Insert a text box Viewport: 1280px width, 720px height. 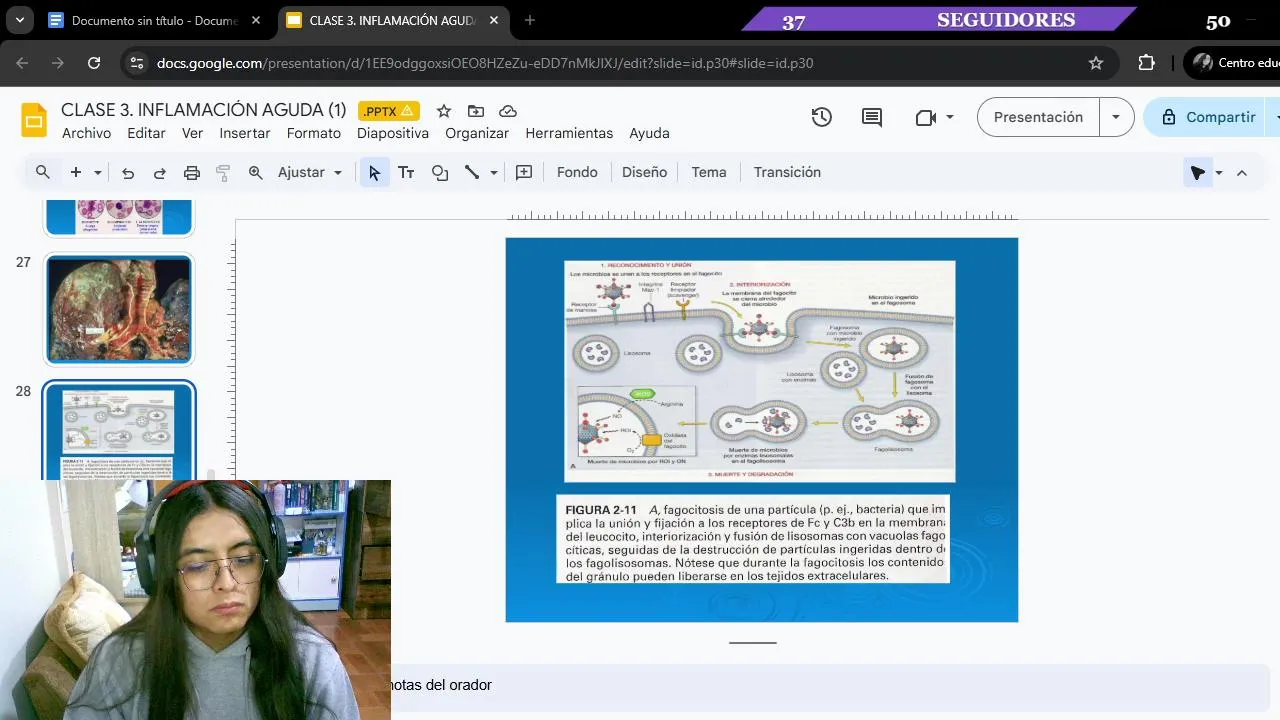click(x=406, y=172)
